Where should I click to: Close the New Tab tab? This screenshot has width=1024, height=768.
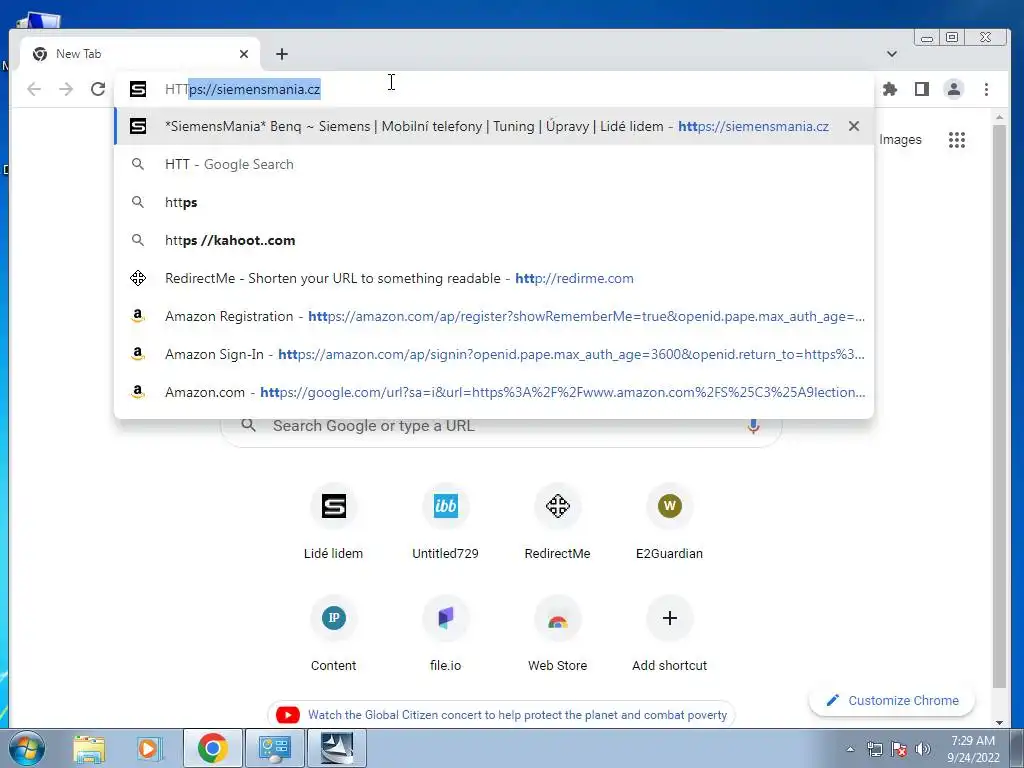point(244,54)
